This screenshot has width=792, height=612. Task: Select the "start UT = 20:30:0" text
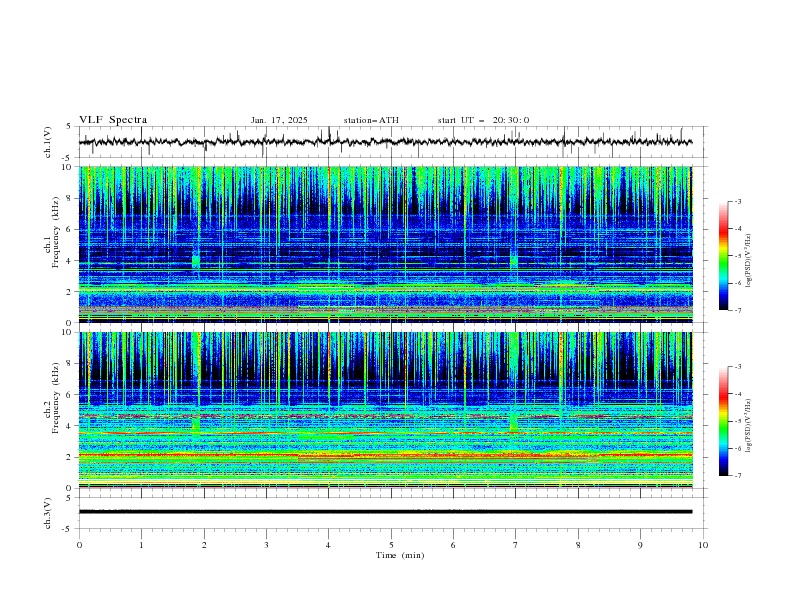point(483,120)
